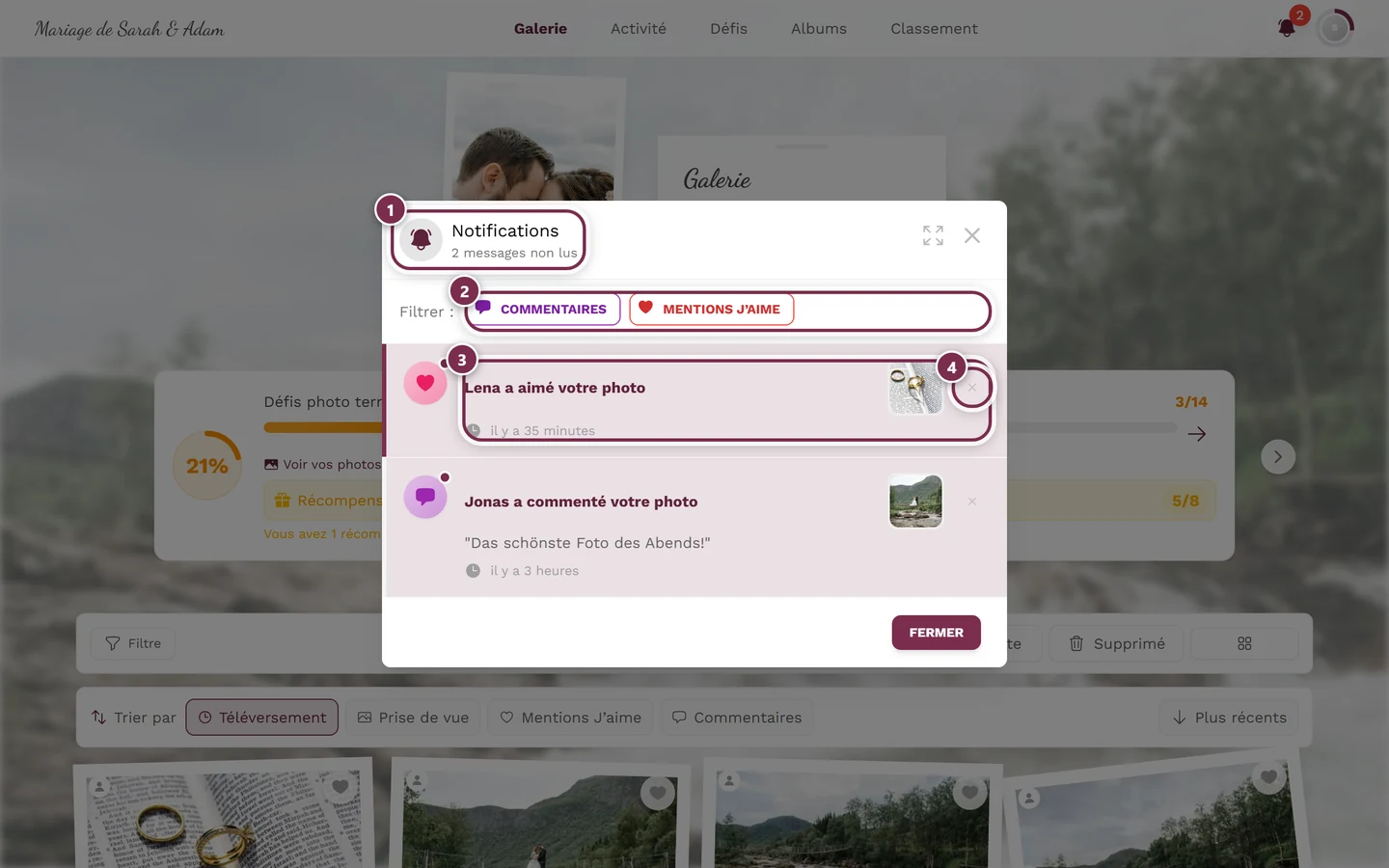Close the notifications dialog with X
Image resolution: width=1389 pixels, height=868 pixels.
pyautogui.click(x=972, y=235)
